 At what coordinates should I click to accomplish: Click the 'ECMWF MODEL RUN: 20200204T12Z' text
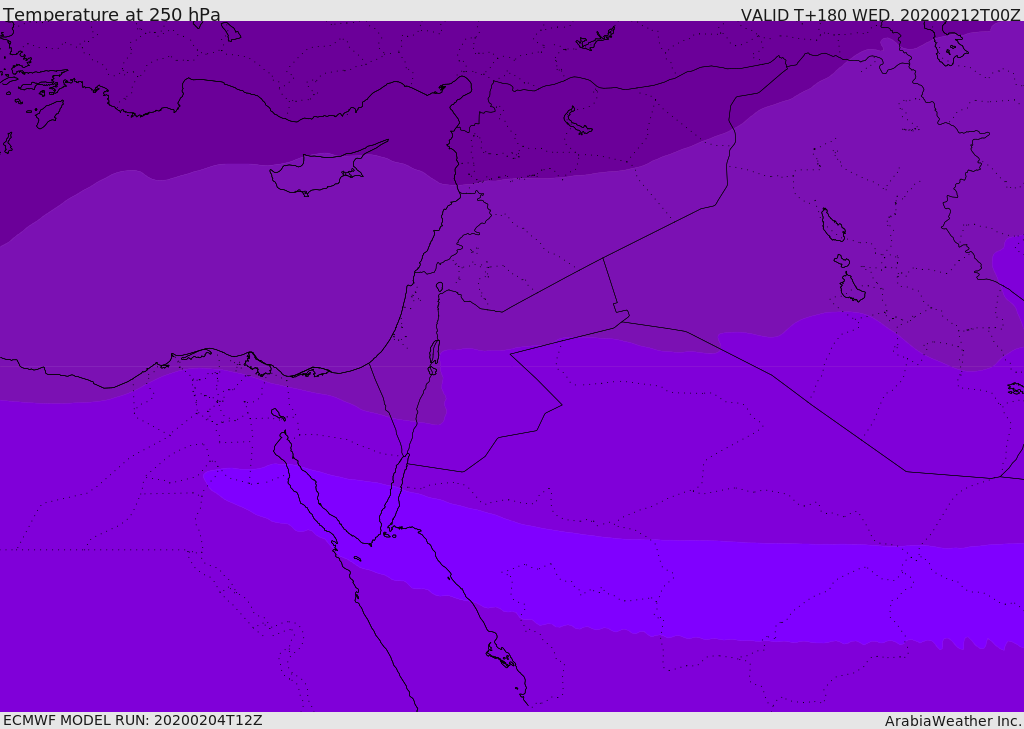click(x=133, y=720)
